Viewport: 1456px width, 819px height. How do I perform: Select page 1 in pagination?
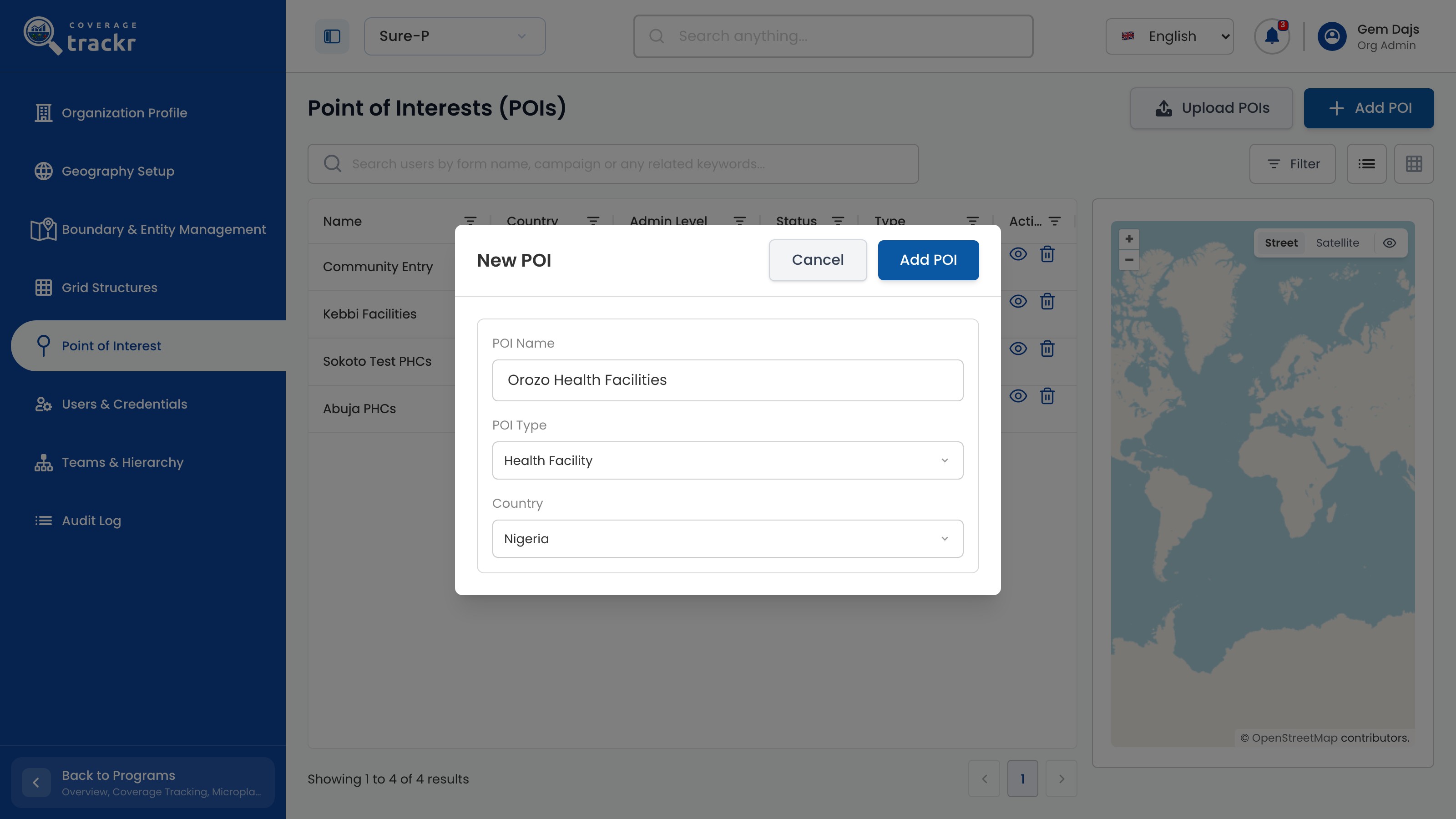(x=1022, y=779)
